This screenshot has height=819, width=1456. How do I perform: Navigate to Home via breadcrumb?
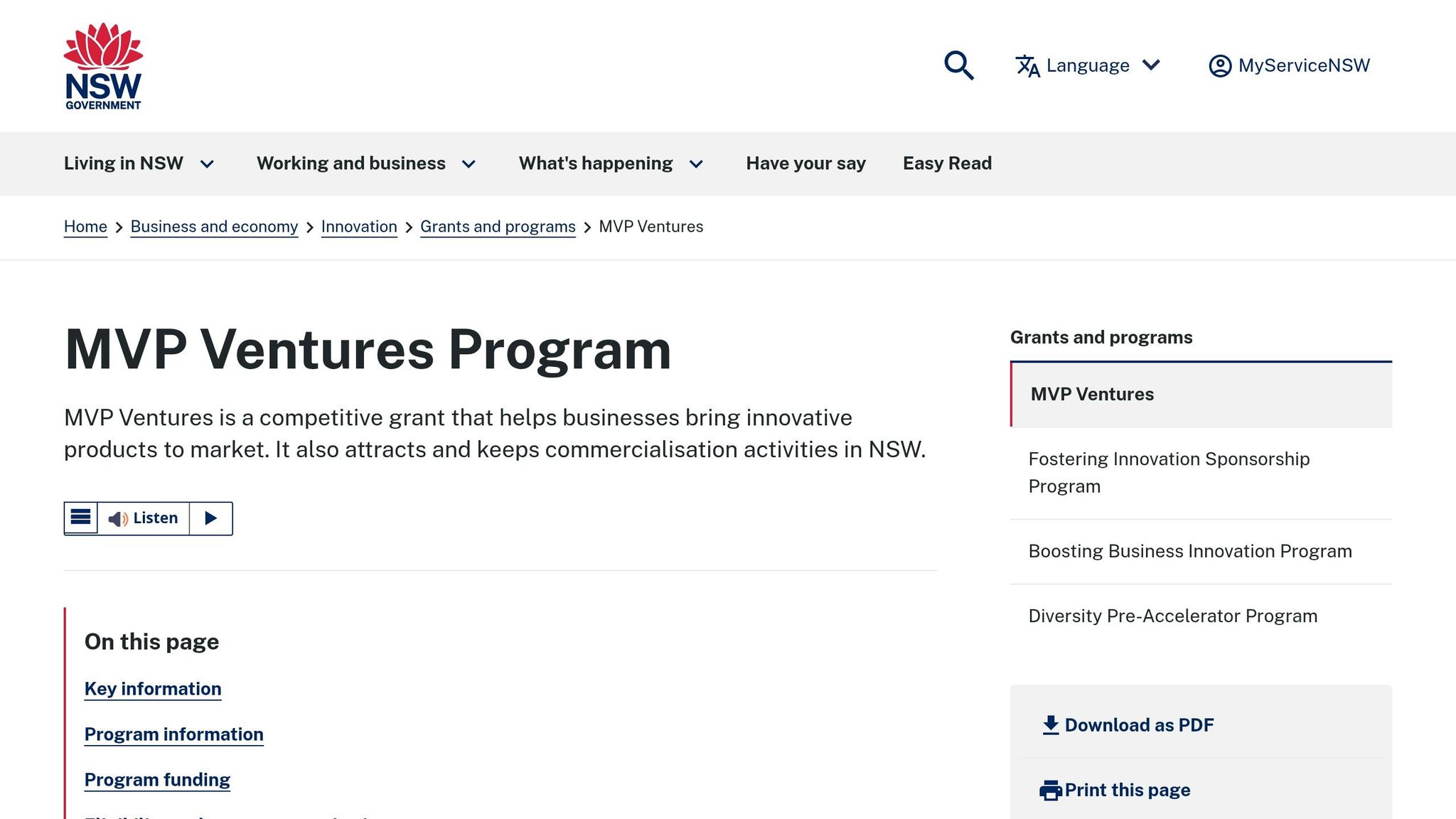(85, 226)
